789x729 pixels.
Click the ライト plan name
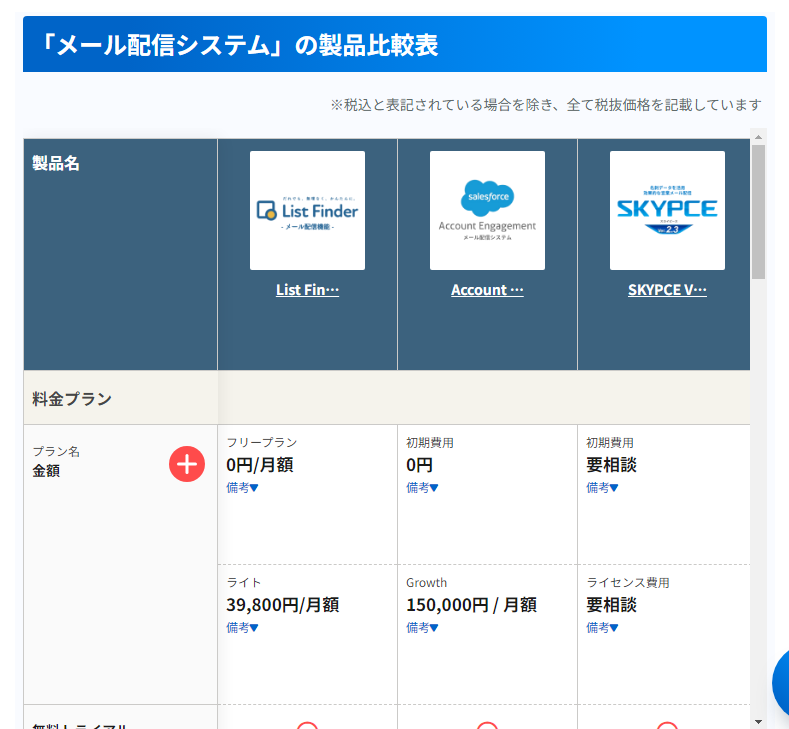244,583
